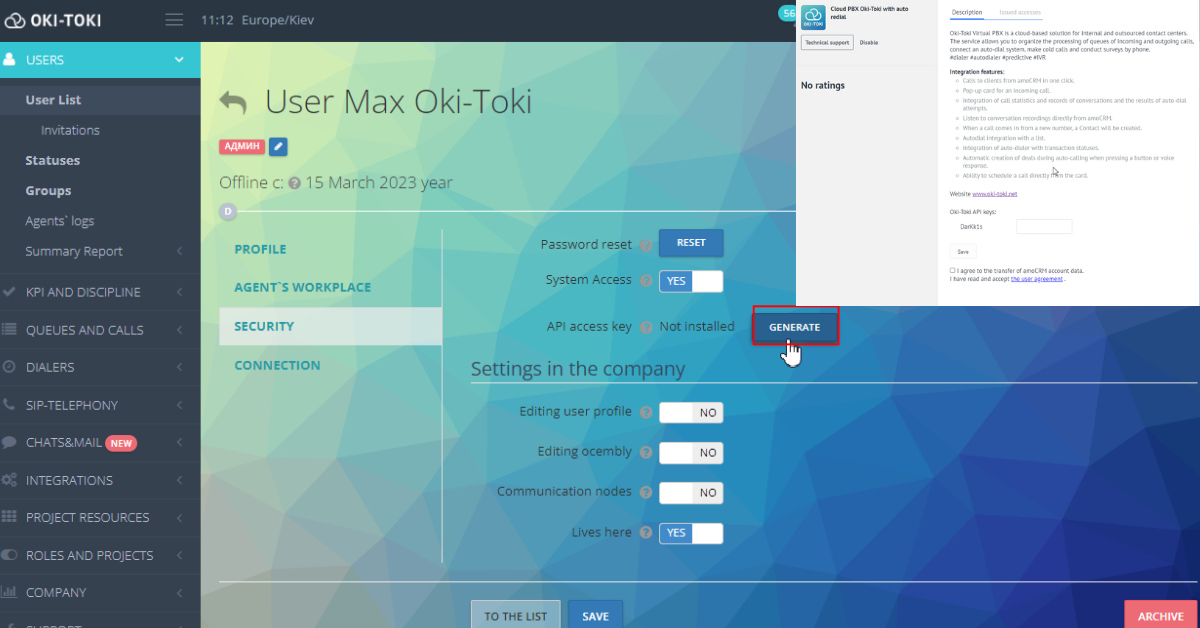Expand Chats&Mail chevron

179,443
